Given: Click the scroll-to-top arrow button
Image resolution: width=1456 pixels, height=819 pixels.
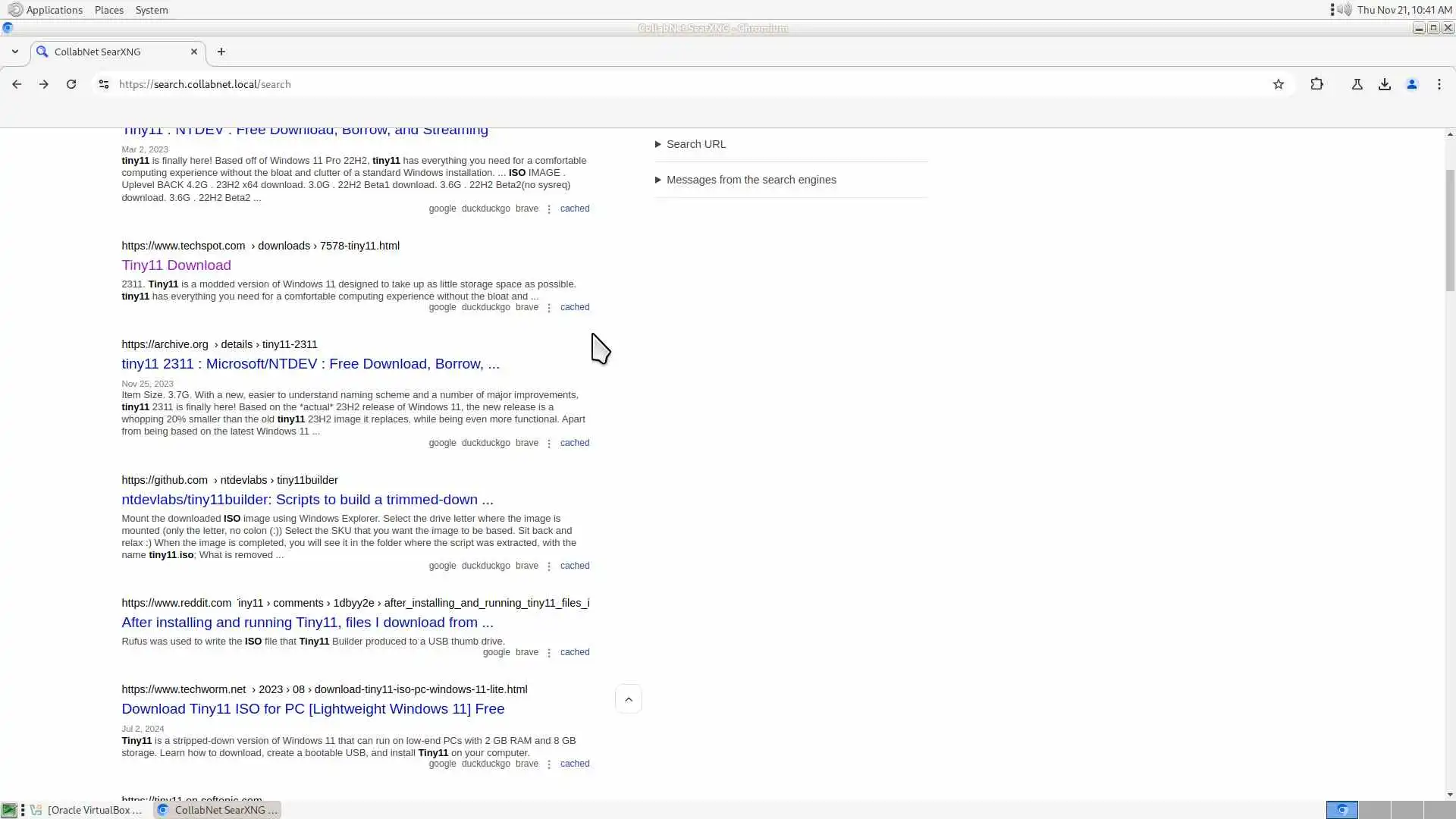Looking at the screenshot, I should pos(629,699).
